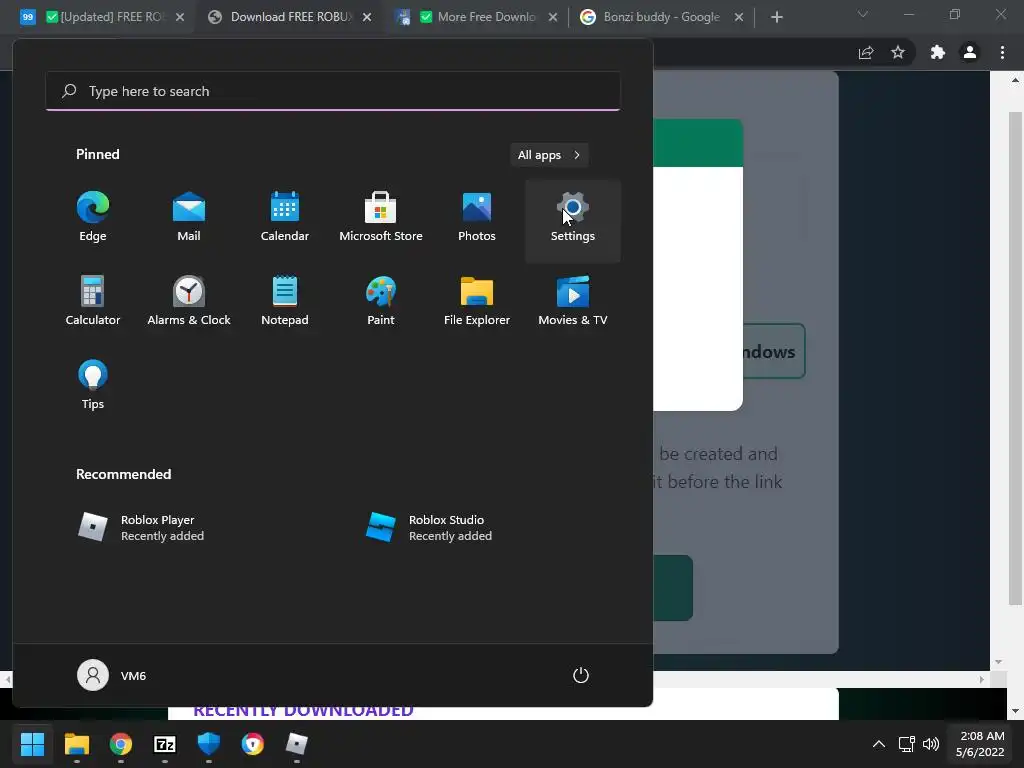Launch Movies & TV
This screenshot has width=1024, height=768.
tap(573, 302)
